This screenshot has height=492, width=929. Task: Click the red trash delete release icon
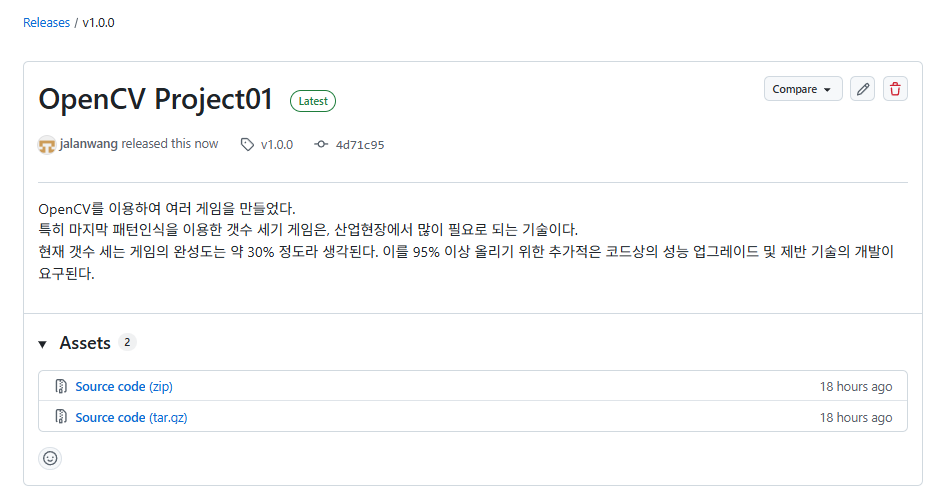tap(895, 89)
